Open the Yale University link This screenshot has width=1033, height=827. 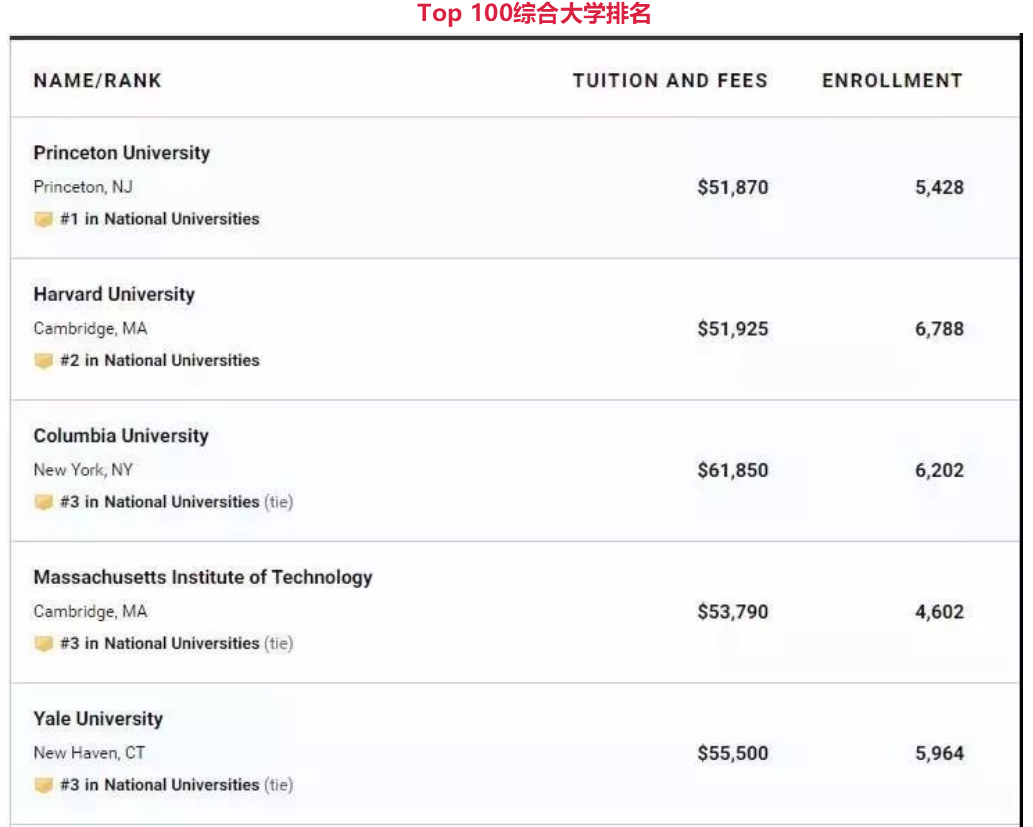coord(97,719)
